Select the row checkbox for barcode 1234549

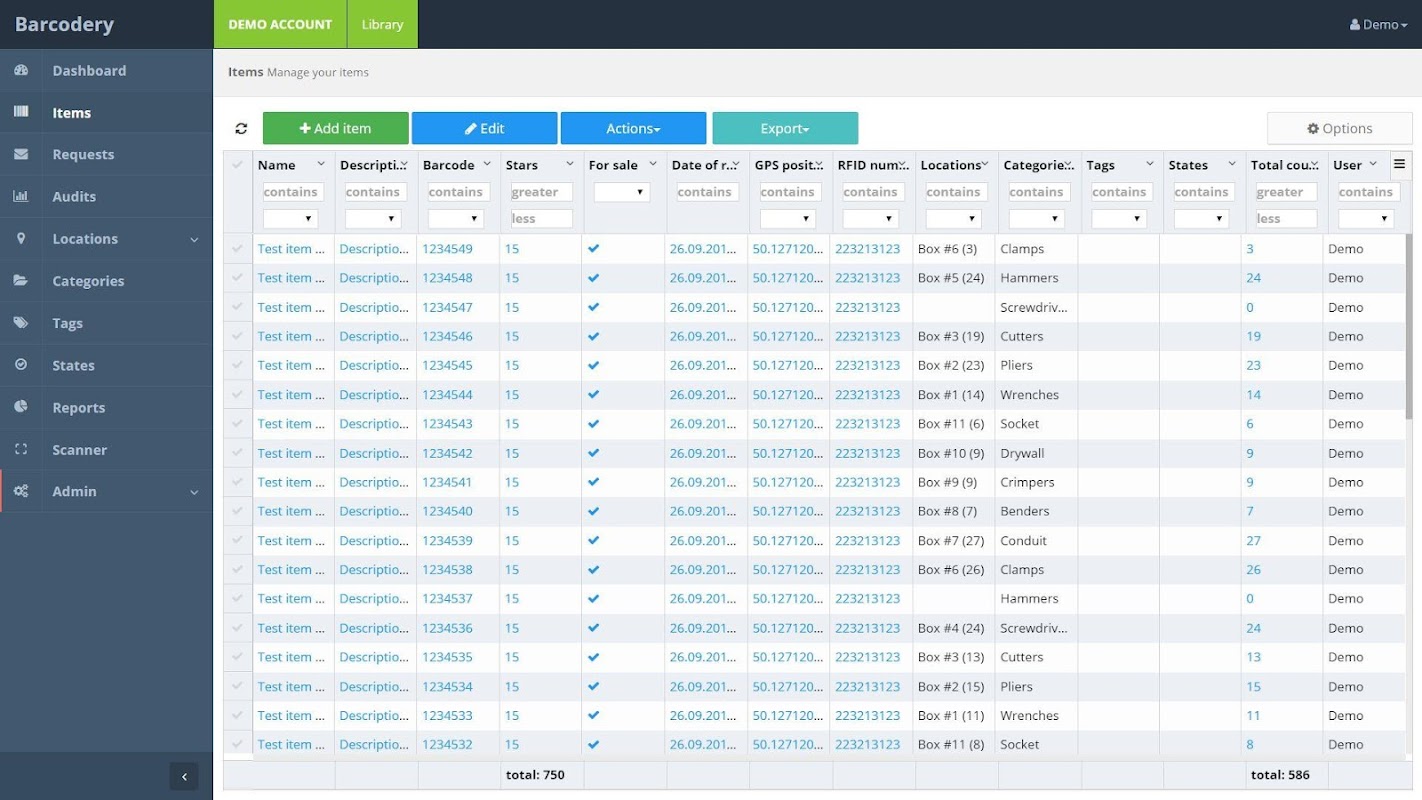237,249
